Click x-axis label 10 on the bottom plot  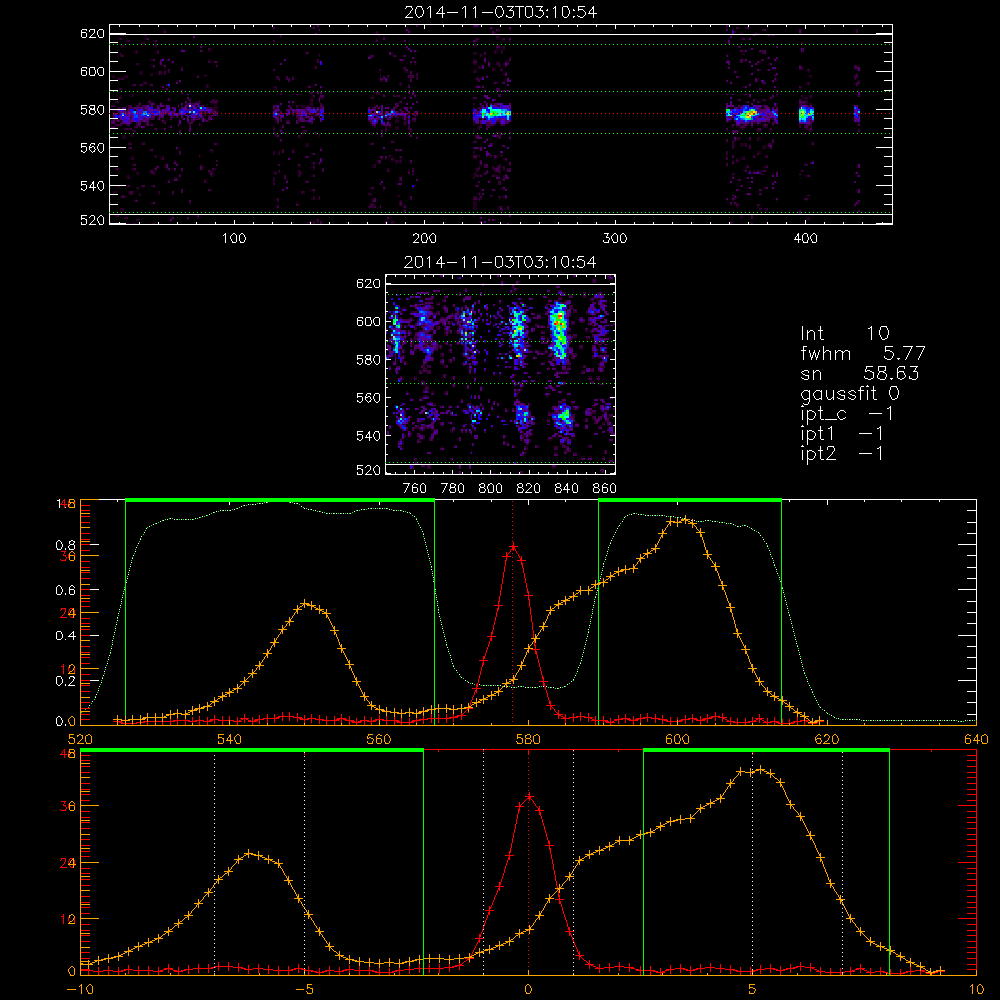click(976, 989)
